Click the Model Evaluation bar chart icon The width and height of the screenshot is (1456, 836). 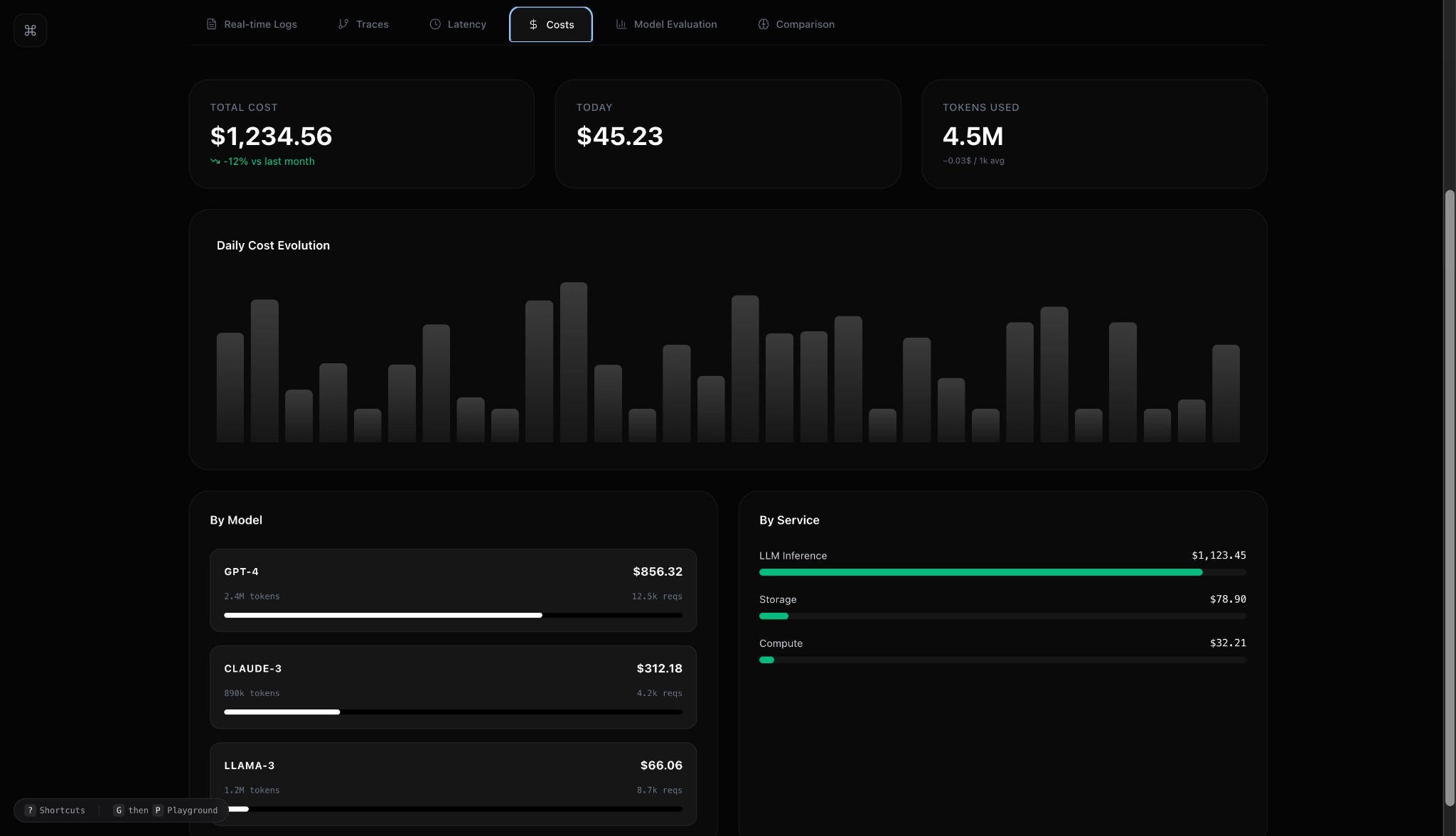pyautogui.click(x=621, y=24)
